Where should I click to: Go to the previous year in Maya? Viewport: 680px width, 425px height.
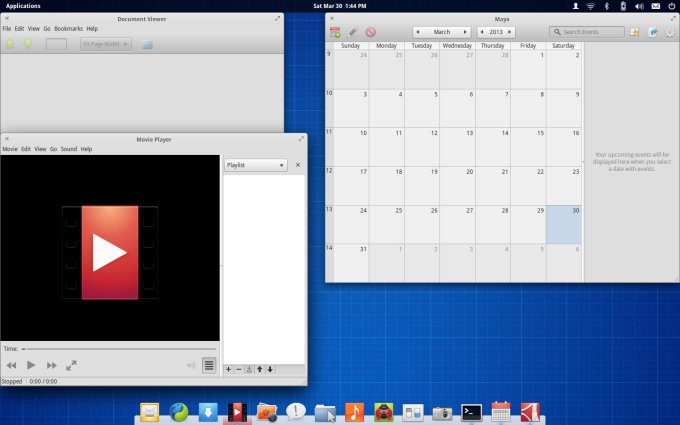pos(482,32)
